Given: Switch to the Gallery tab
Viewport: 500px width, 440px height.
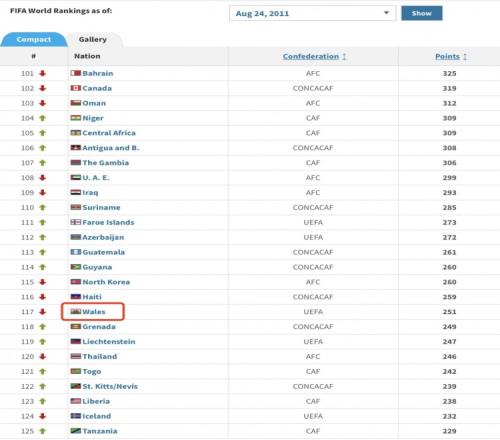Looking at the screenshot, I should pos(93,39).
